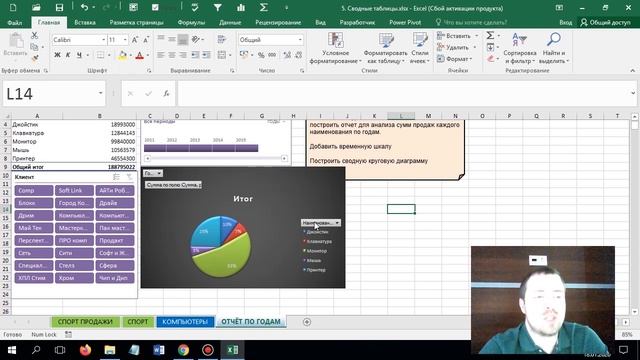The height and width of the screenshot is (360, 640).
Task: Click the Вход sign-in link
Action: [x=565, y=22]
